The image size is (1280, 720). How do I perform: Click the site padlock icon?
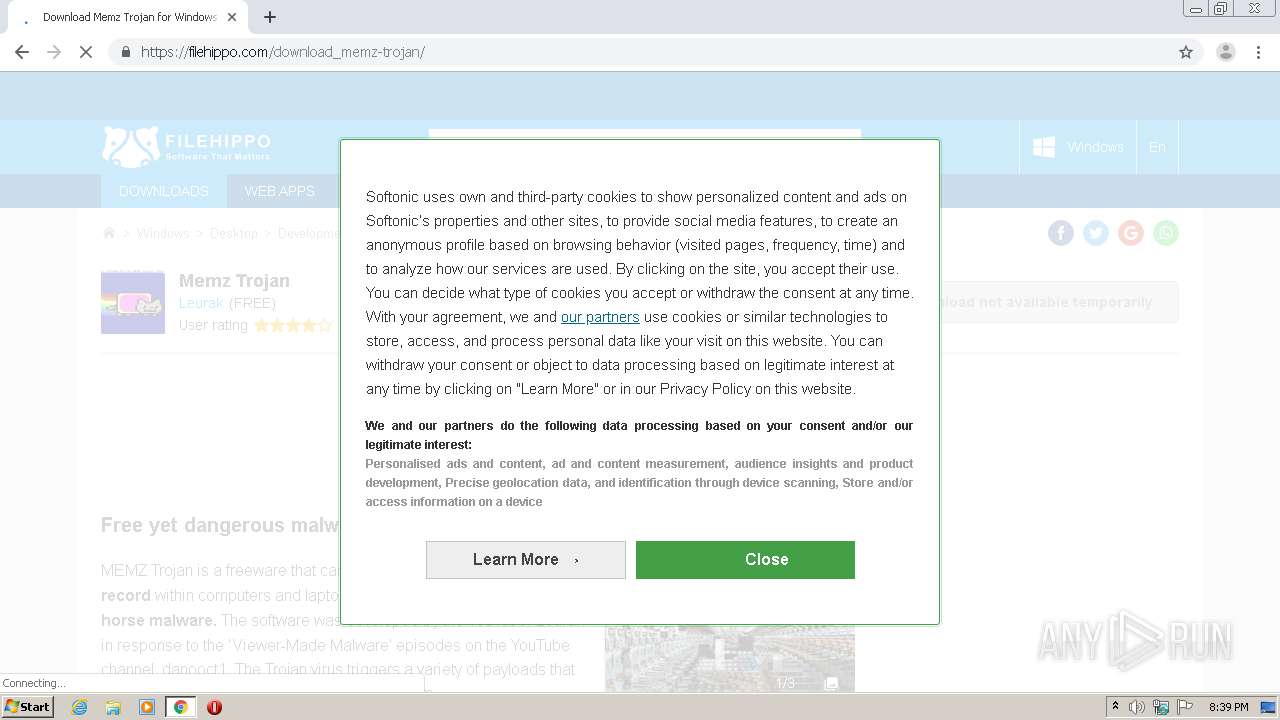point(125,52)
